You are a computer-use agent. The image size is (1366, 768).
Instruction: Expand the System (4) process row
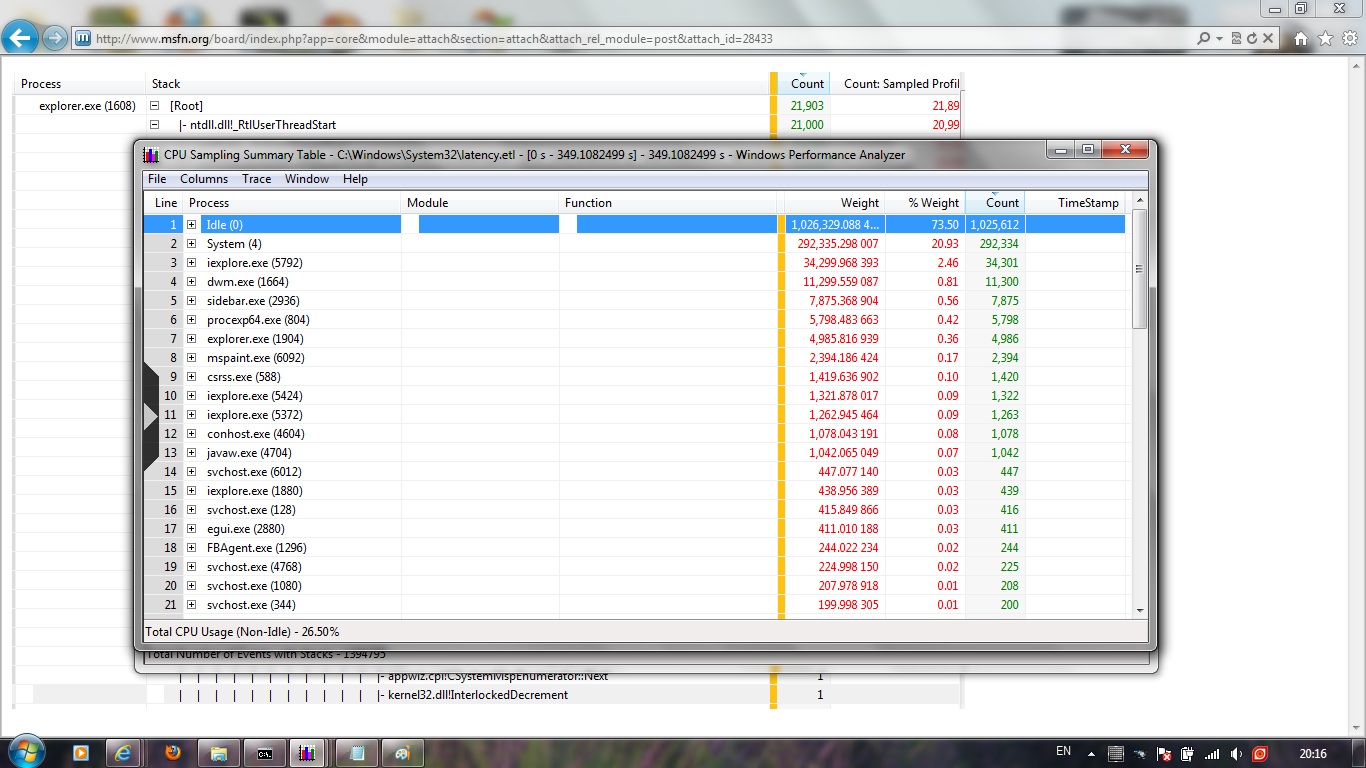[x=191, y=244]
